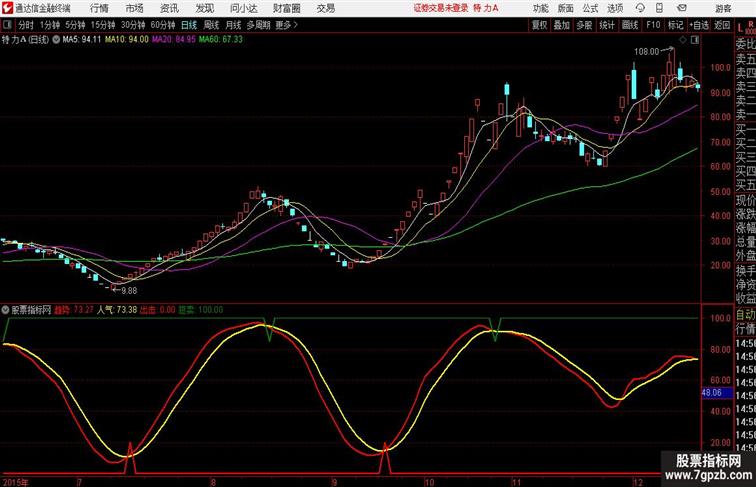
Task: Click the MA5: 94.11 value label
Action: point(82,40)
